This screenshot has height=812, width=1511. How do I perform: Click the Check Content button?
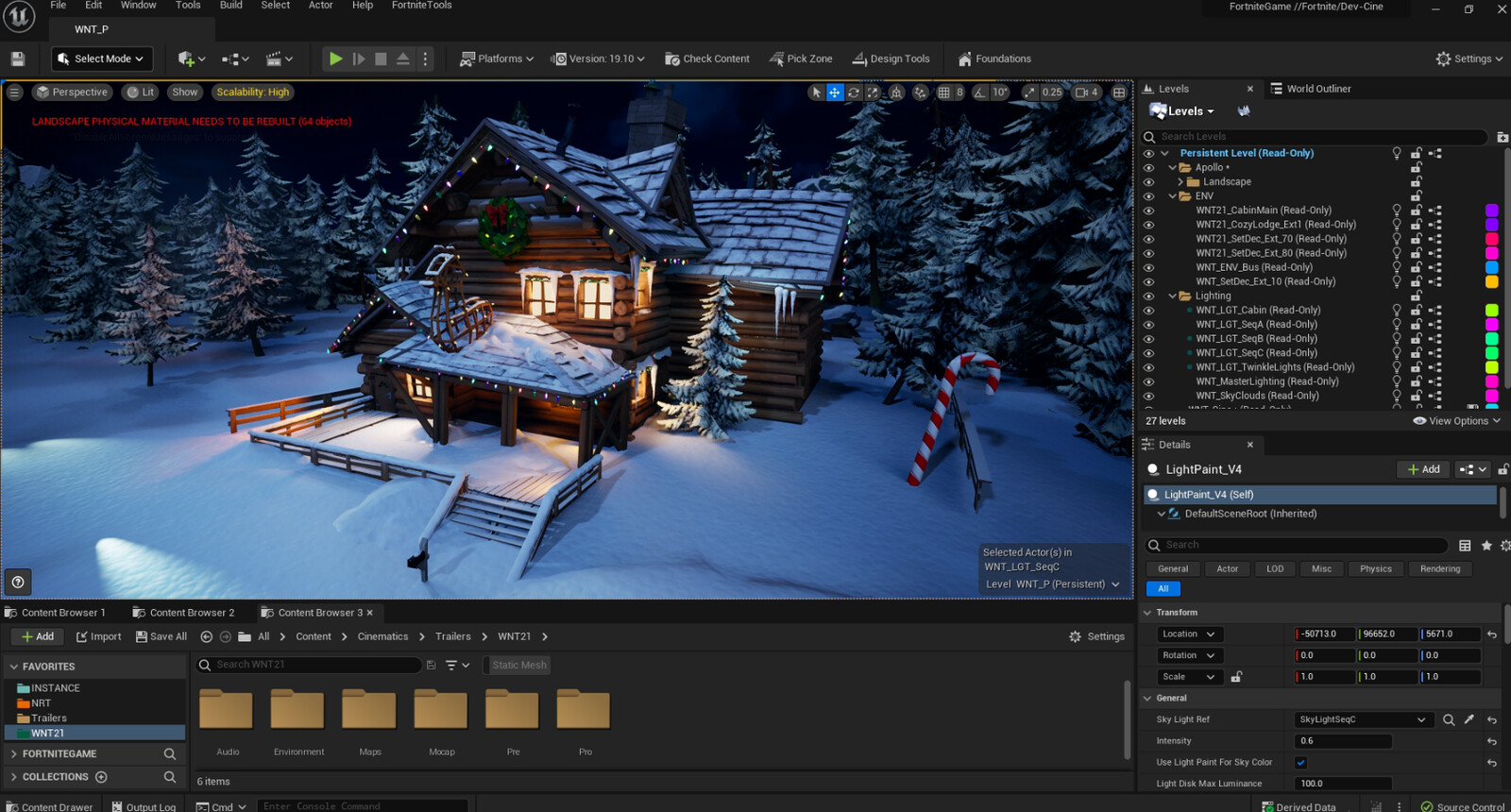pos(707,59)
